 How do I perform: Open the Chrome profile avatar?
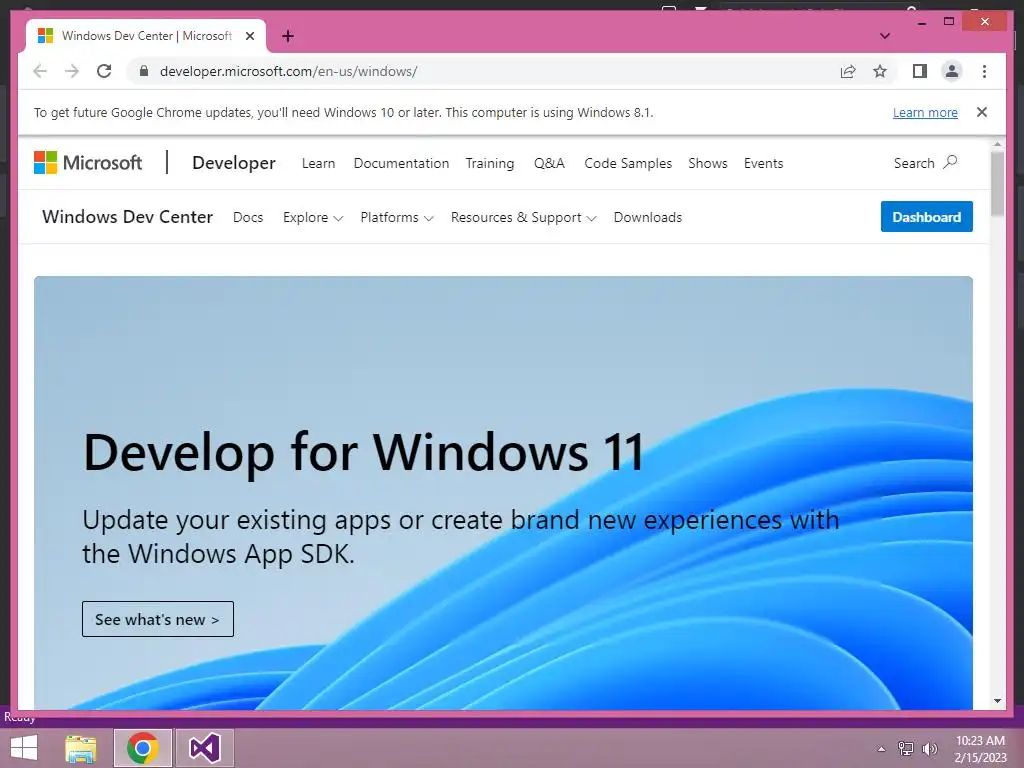[952, 71]
